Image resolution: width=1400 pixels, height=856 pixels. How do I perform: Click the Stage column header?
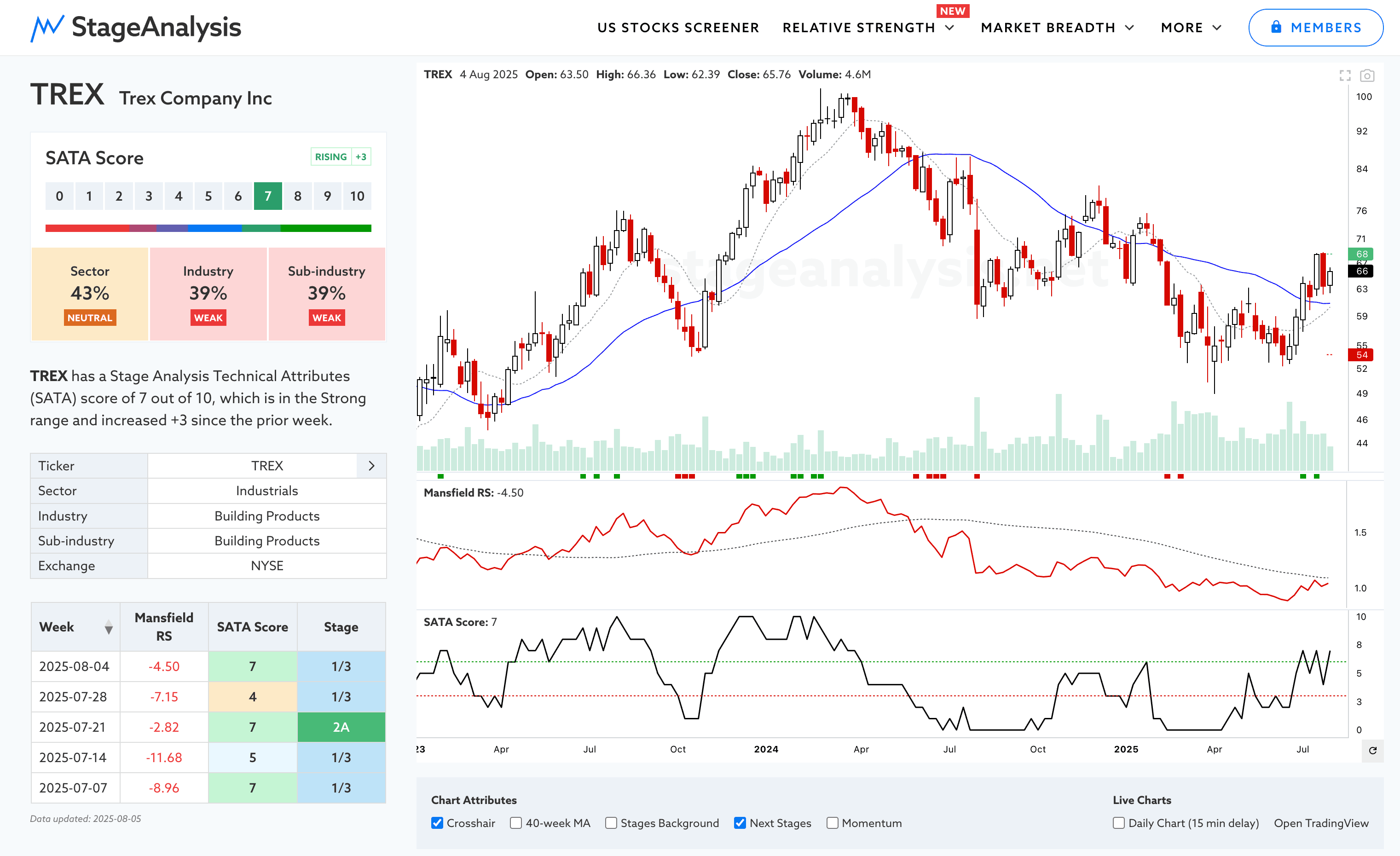point(341,627)
